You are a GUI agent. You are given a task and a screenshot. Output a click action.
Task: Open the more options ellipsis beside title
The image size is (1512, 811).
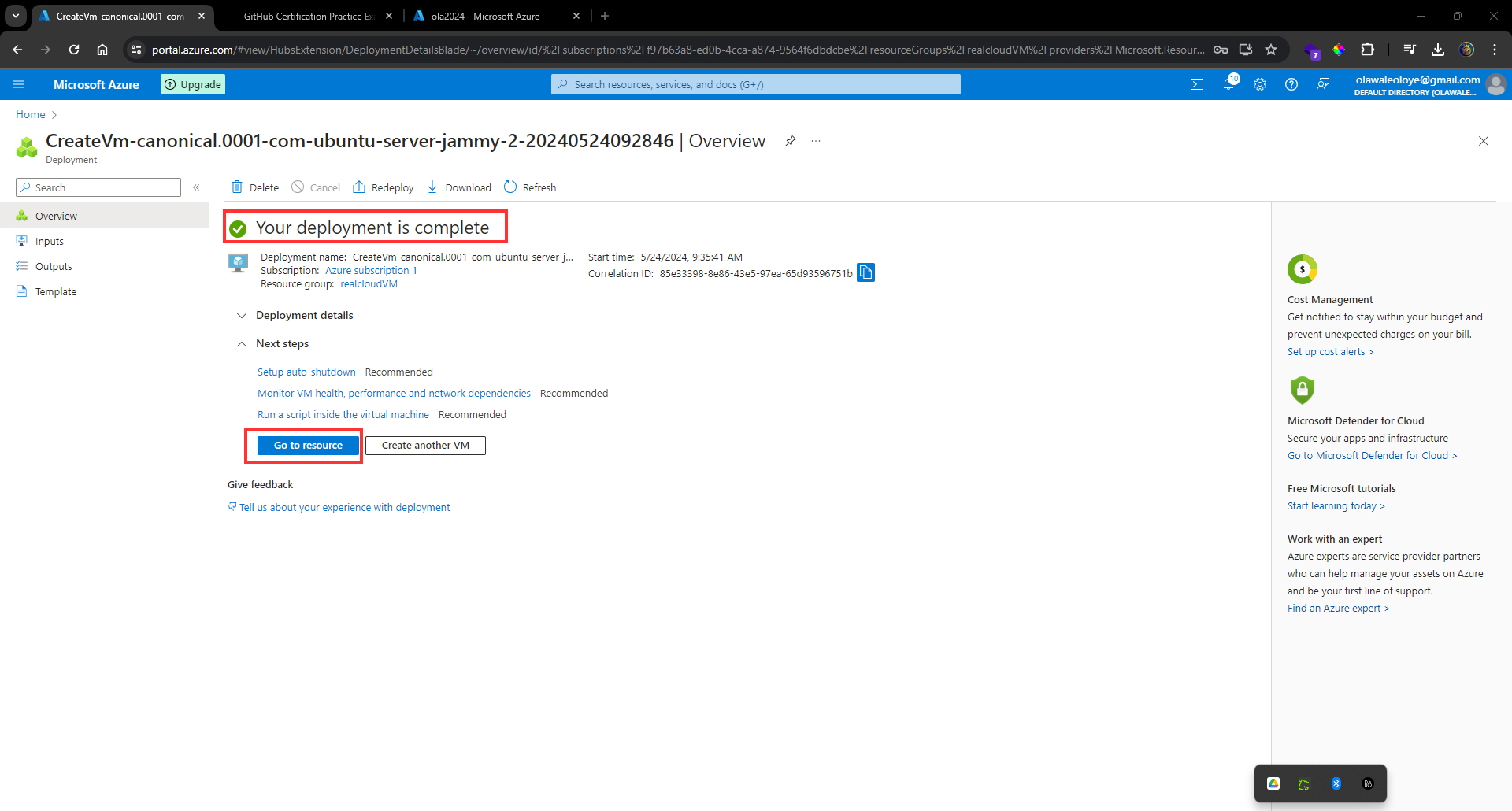click(816, 141)
